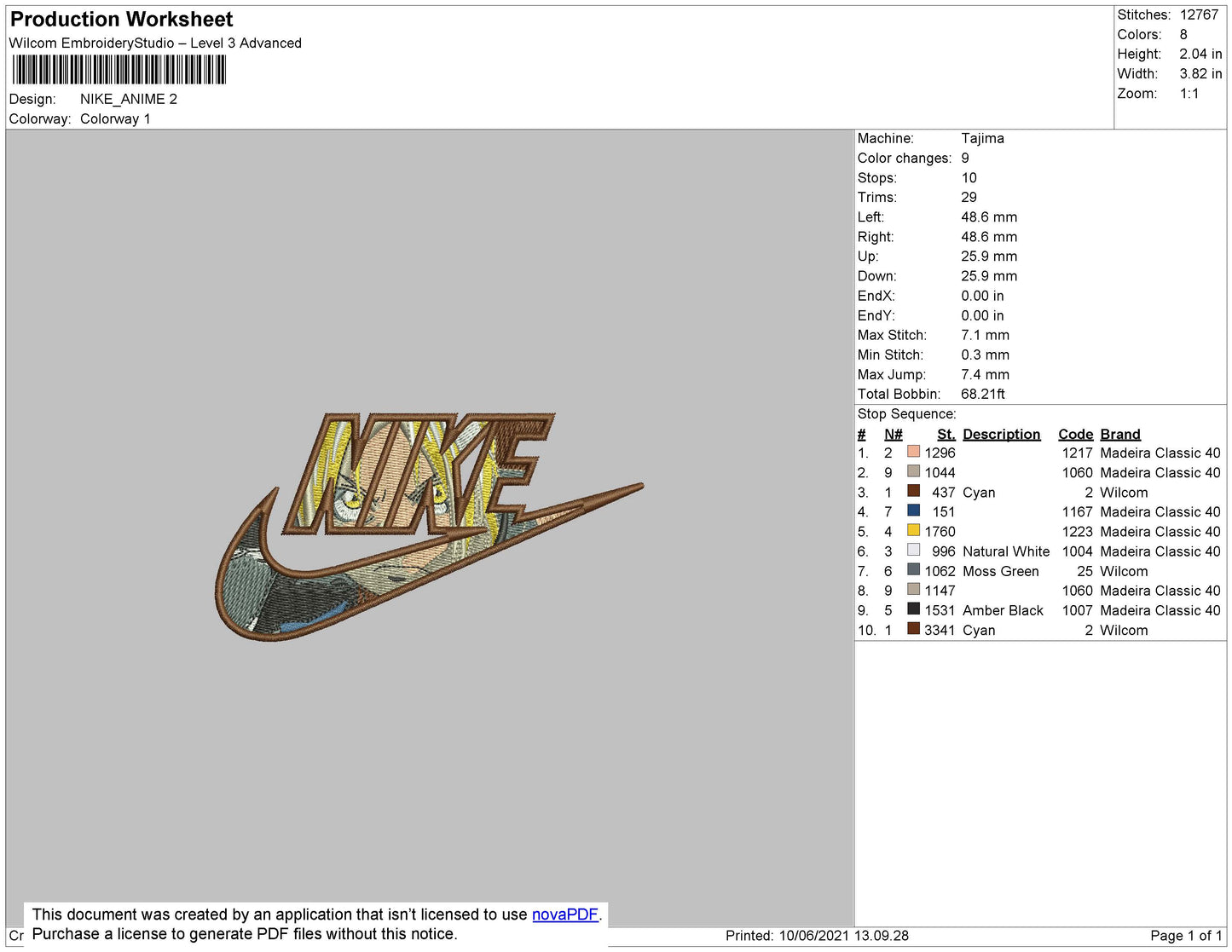This screenshot has height=952, width=1232.
Task: Click the peach swatch in stop row 1
Action: 913,453
